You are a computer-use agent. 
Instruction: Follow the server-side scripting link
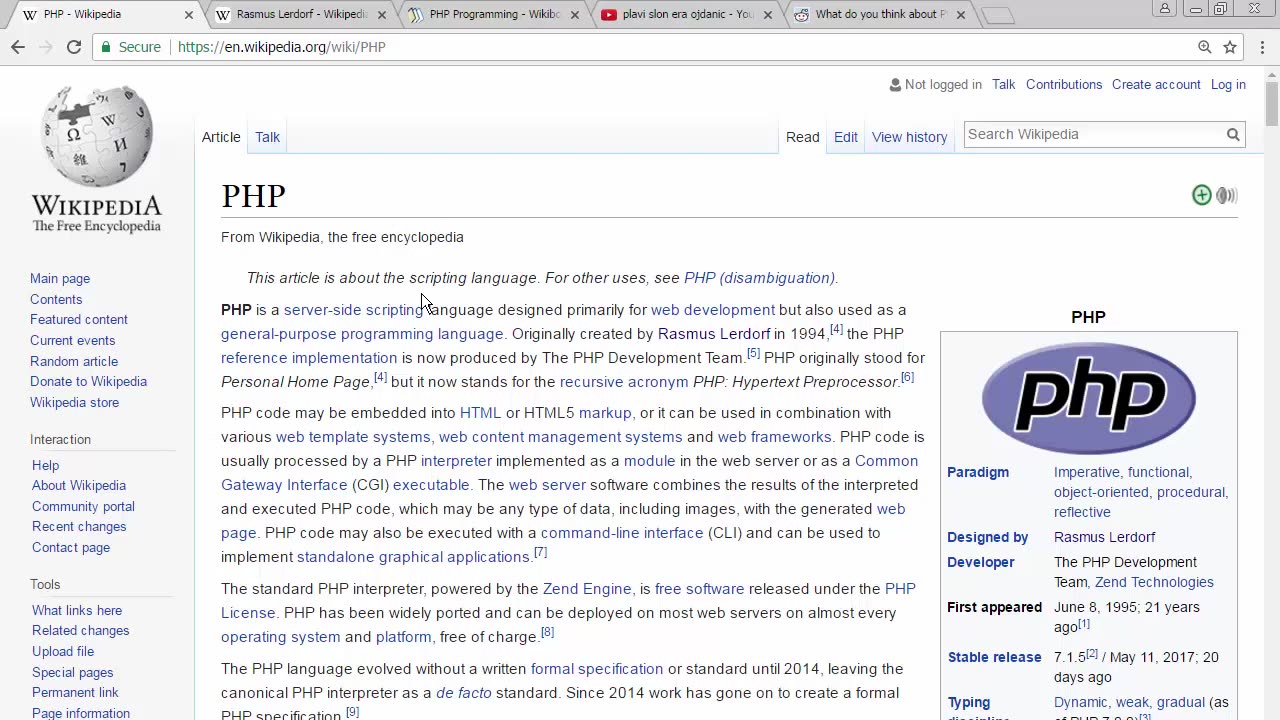(x=354, y=310)
